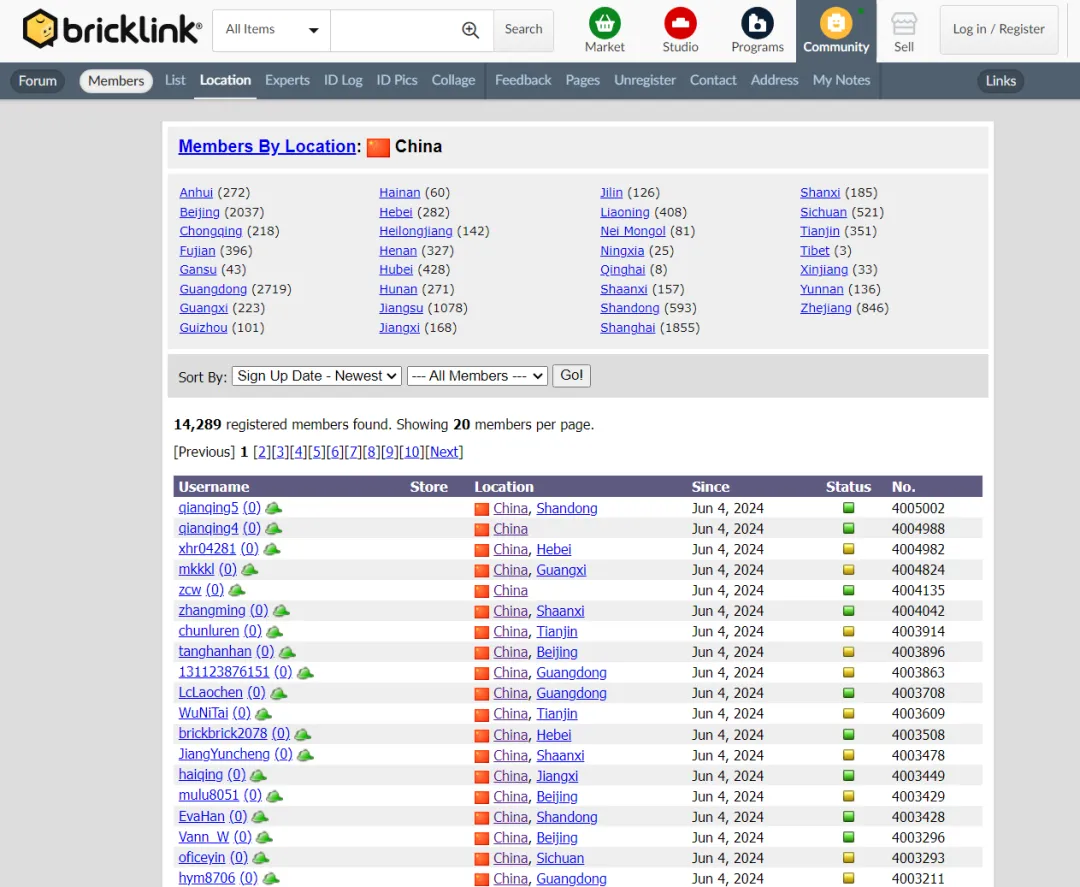Image resolution: width=1080 pixels, height=887 pixels.
Task: Go to page 10 of results
Action: [412, 452]
